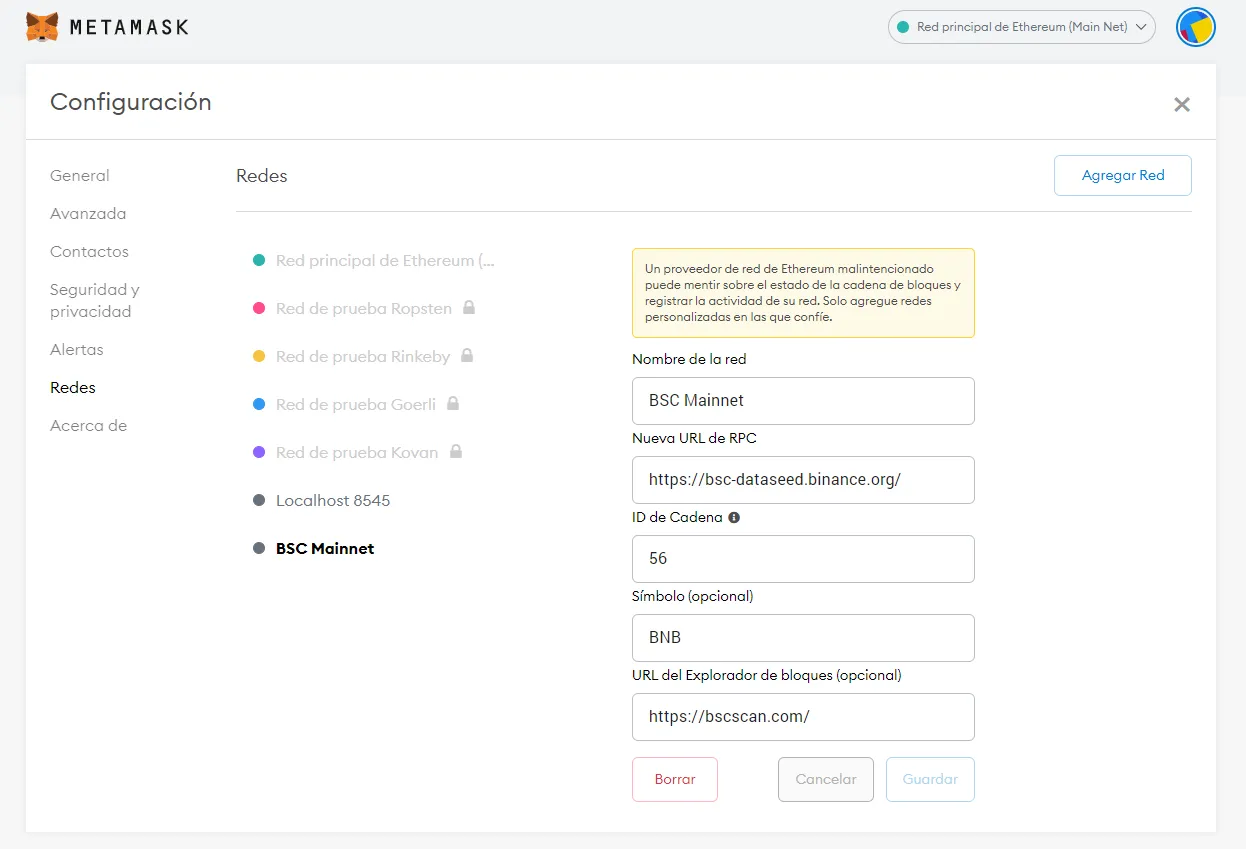Select Red de prueba Ropsten
This screenshot has height=849, width=1246.
click(x=364, y=308)
